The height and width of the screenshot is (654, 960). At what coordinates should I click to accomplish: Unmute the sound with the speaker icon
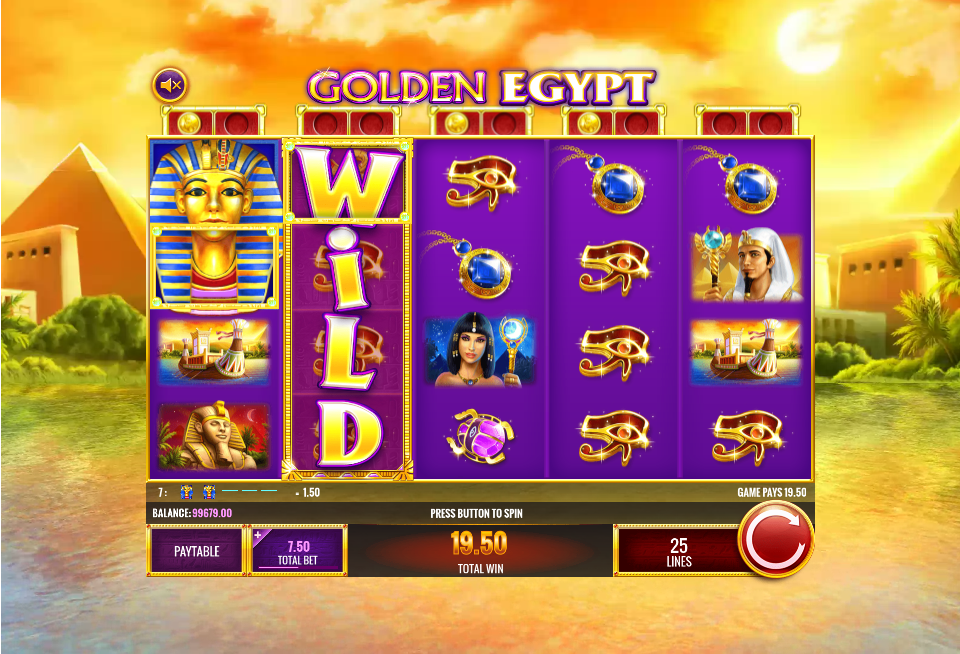[170, 86]
